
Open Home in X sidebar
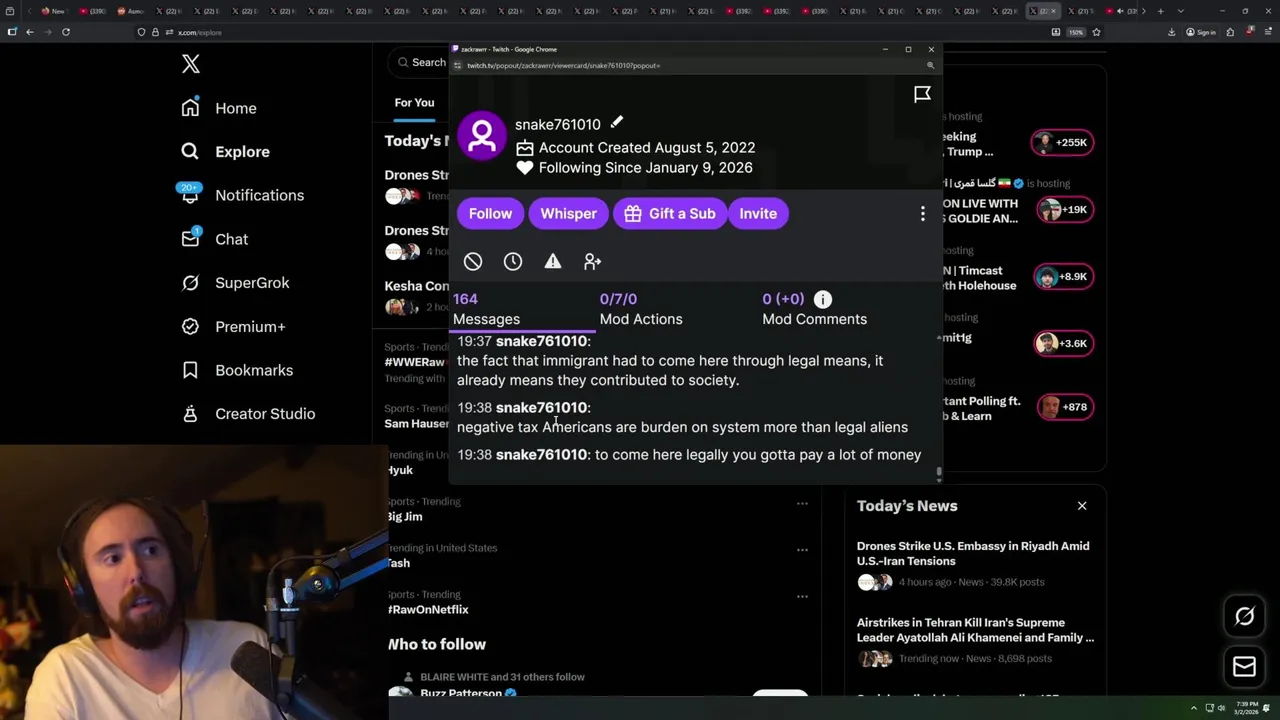pyautogui.click(x=219, y=108)
